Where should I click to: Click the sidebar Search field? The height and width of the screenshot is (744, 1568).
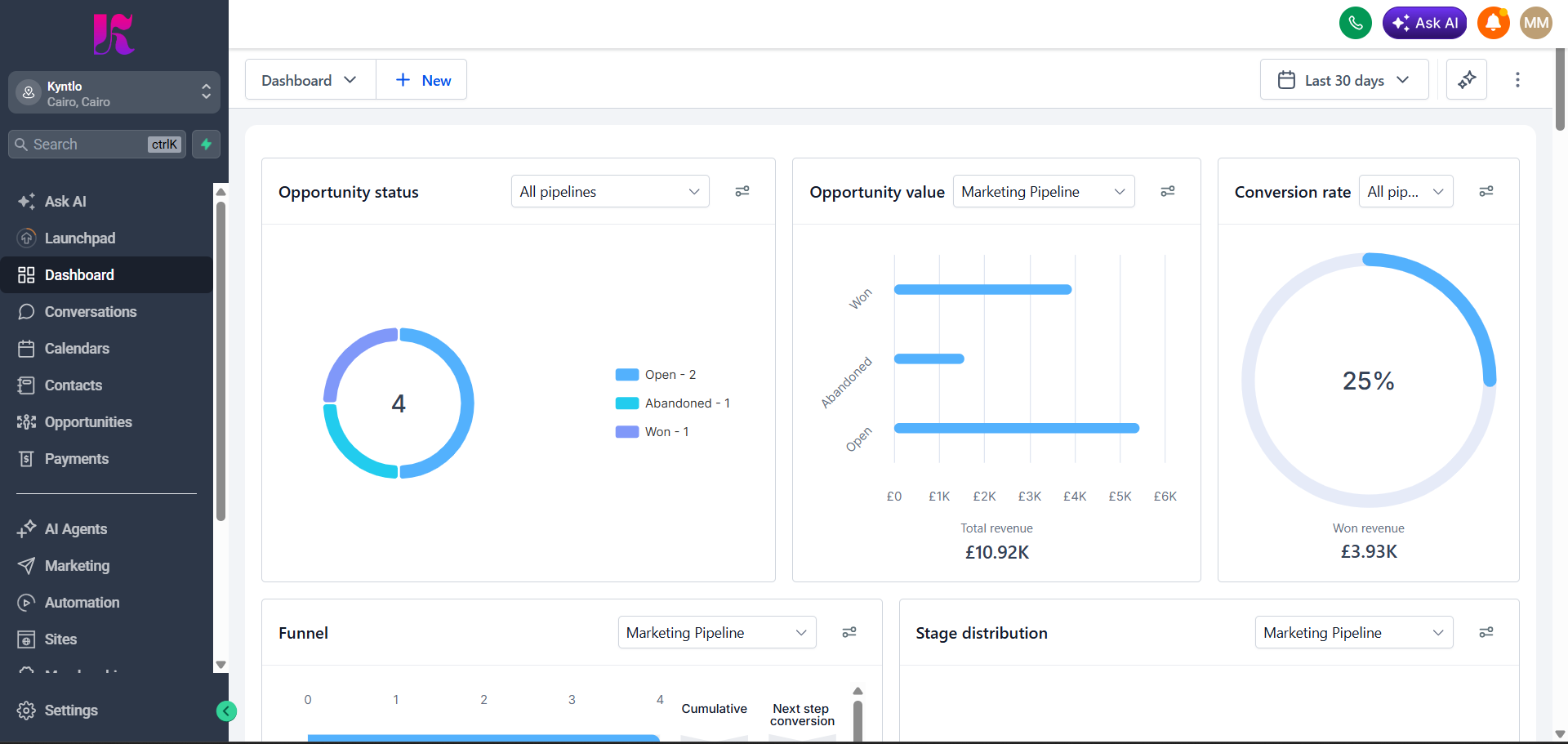pos(97,144)
